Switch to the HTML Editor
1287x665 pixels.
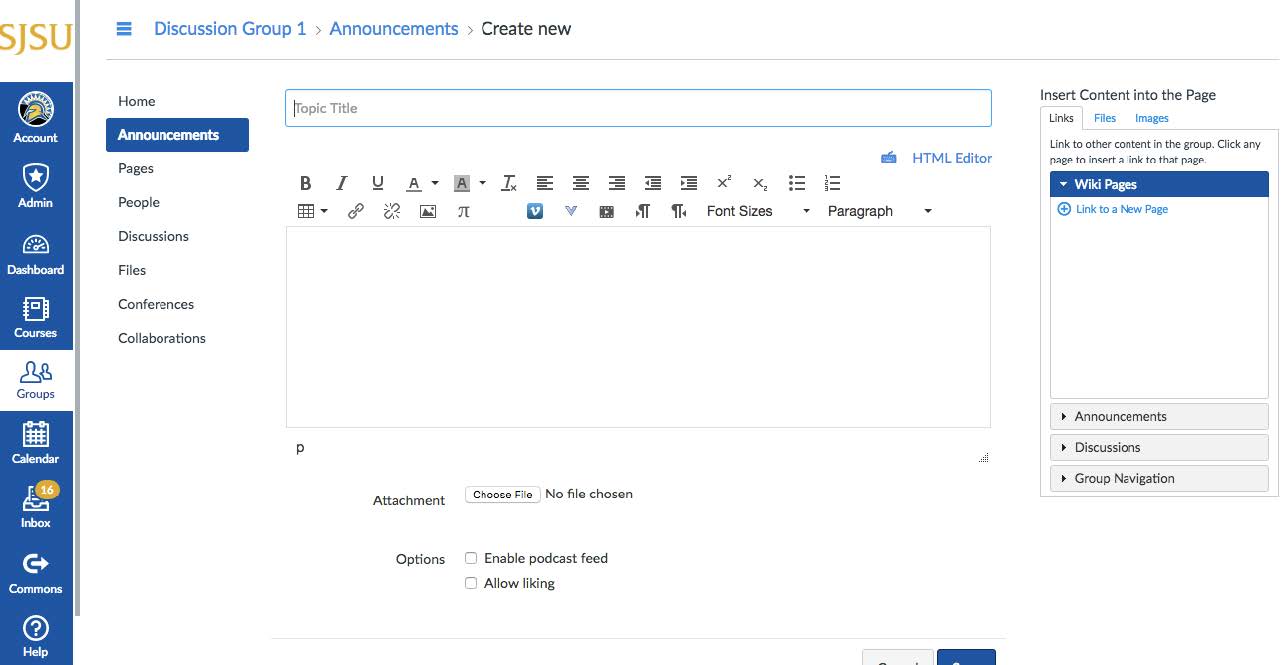[951, 158]
